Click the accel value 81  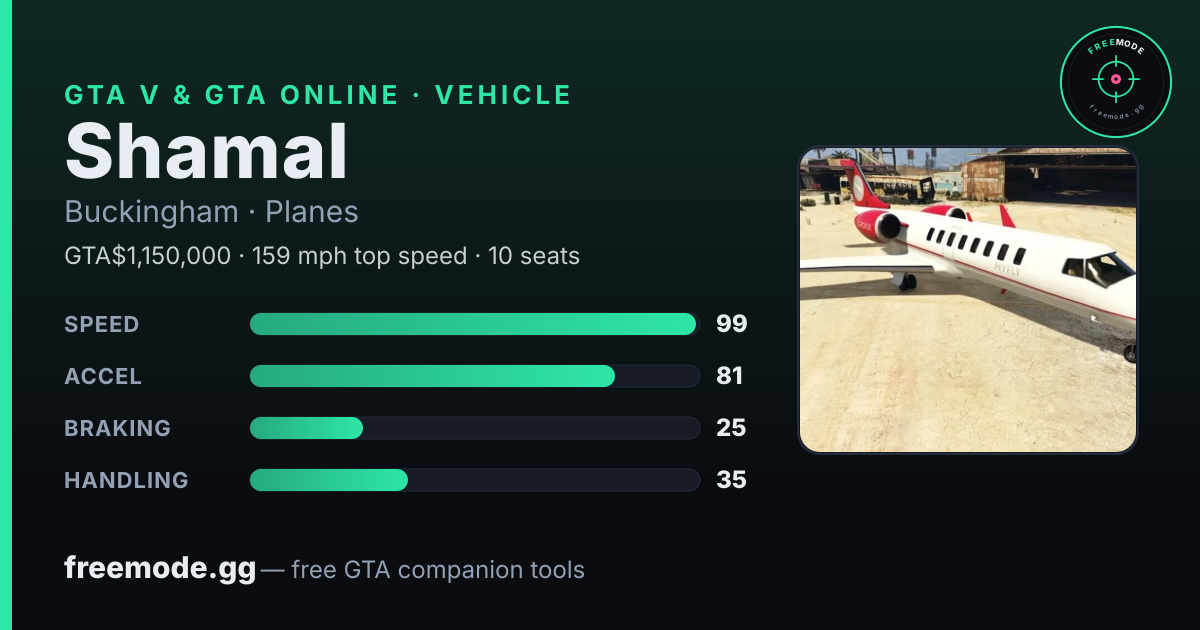click(x=730, y=376)
